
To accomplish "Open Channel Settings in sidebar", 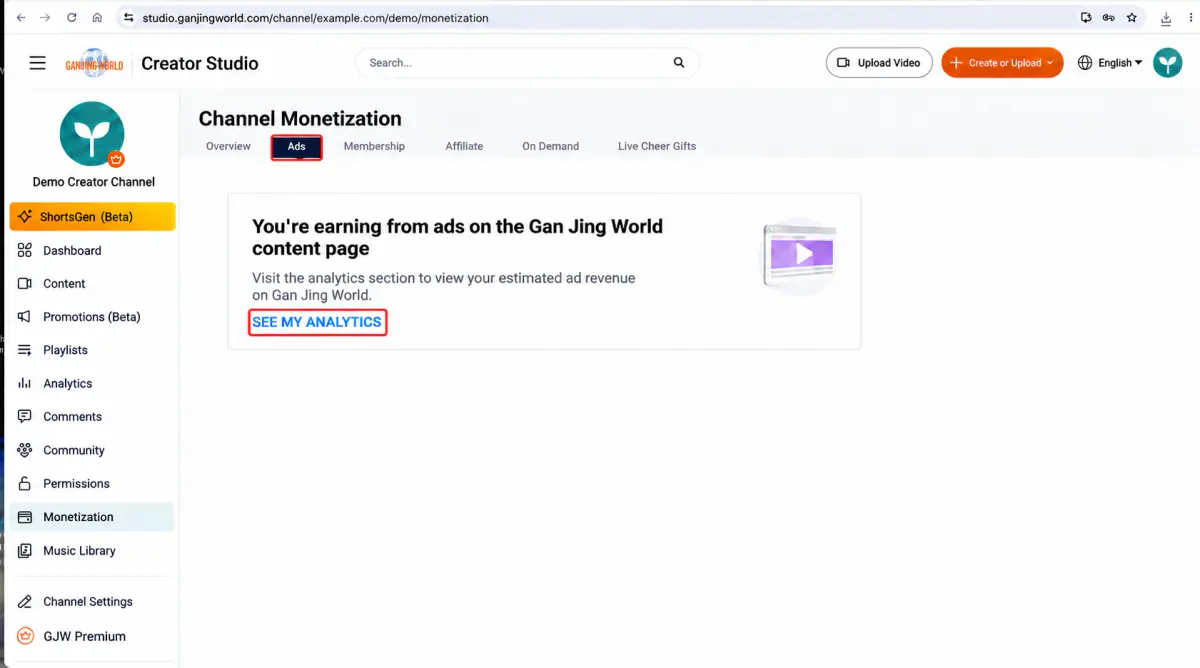I will [x=92, y=602].
